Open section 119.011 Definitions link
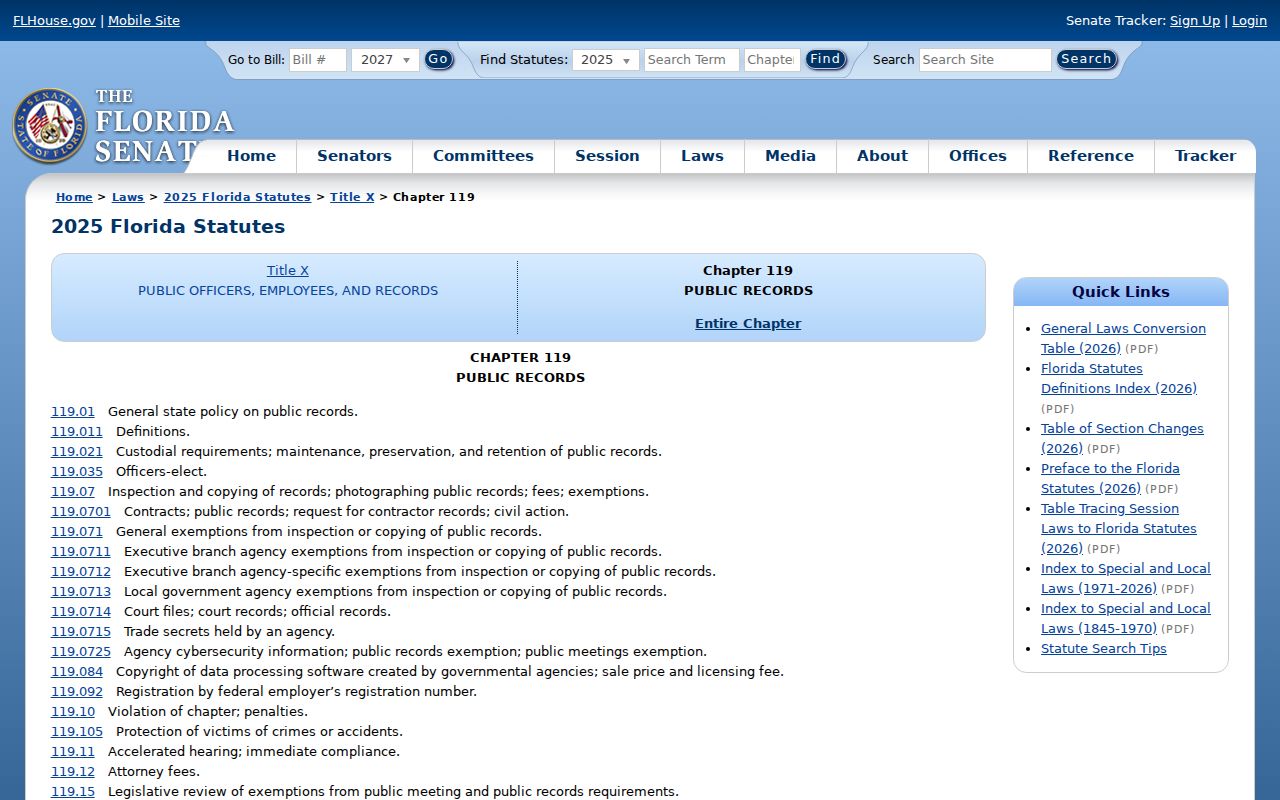Image resolution: width=1280 pixels, height=800 pixels. (x=77, y=432)
